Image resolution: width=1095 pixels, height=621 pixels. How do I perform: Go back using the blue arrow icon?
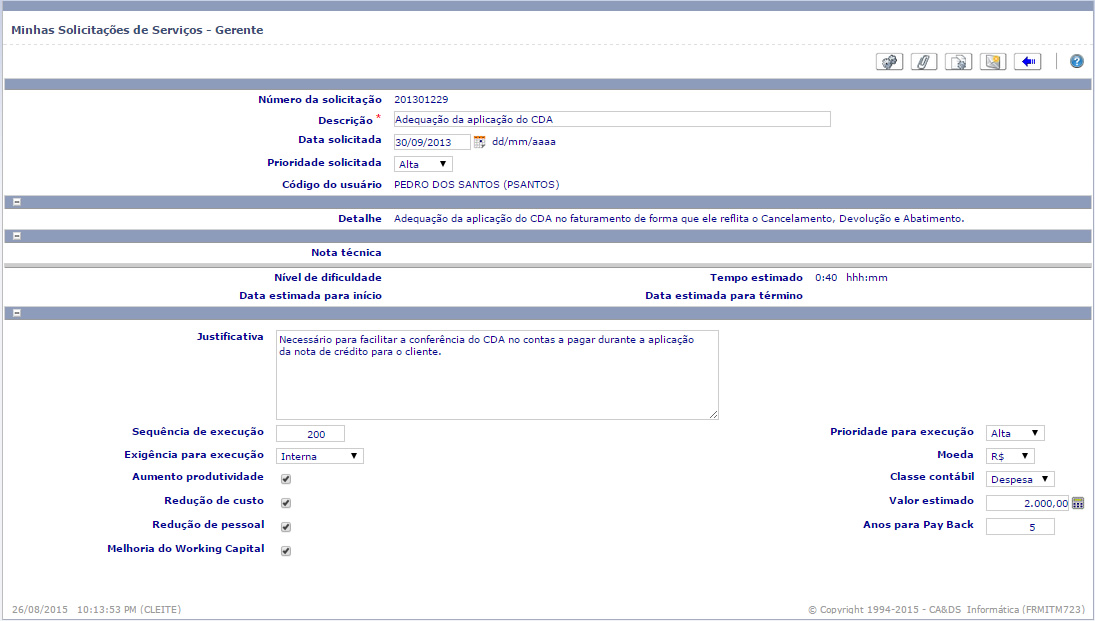pos(1027,62)
